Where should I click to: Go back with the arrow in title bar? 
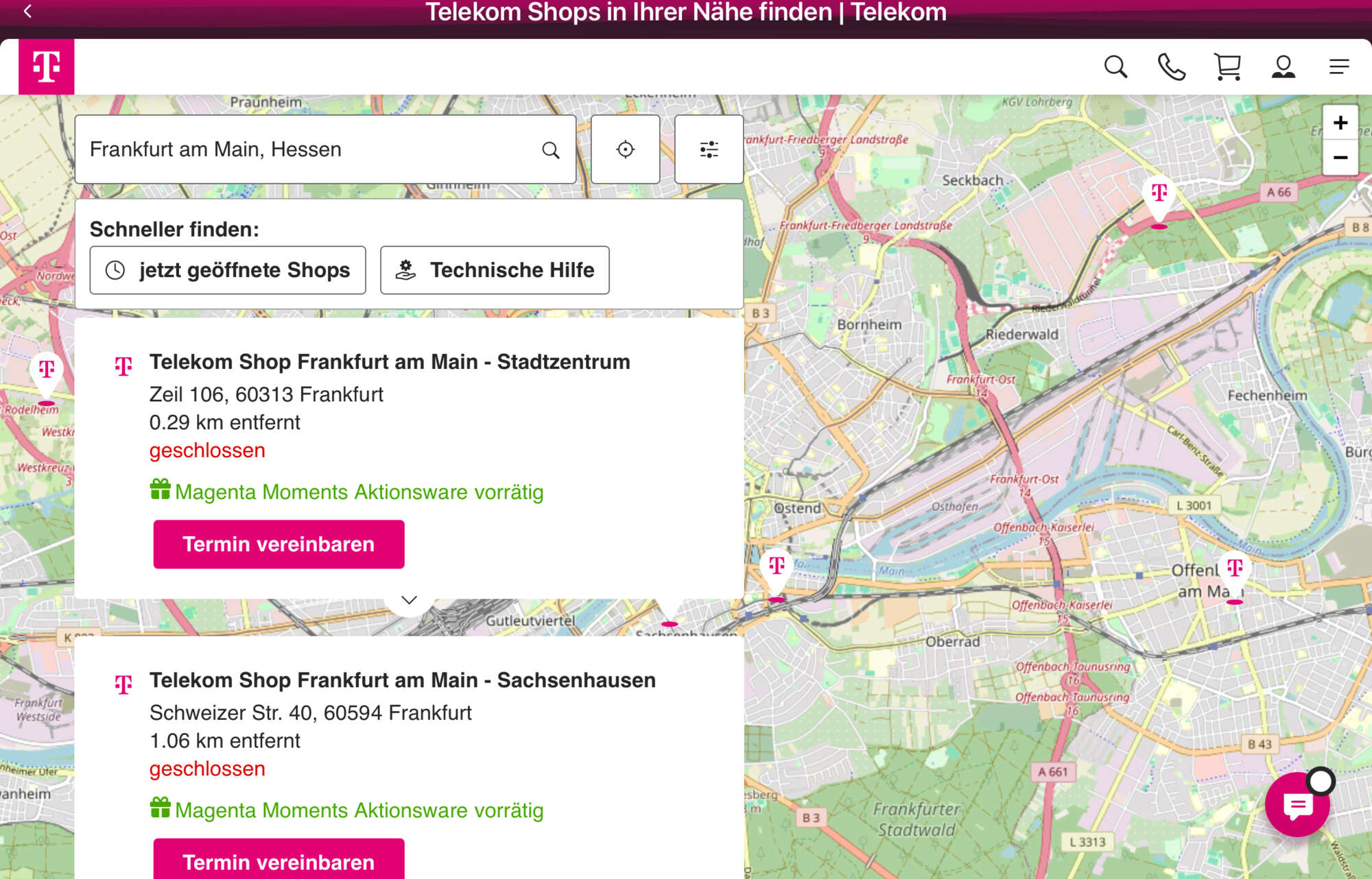tap(27, 11)
